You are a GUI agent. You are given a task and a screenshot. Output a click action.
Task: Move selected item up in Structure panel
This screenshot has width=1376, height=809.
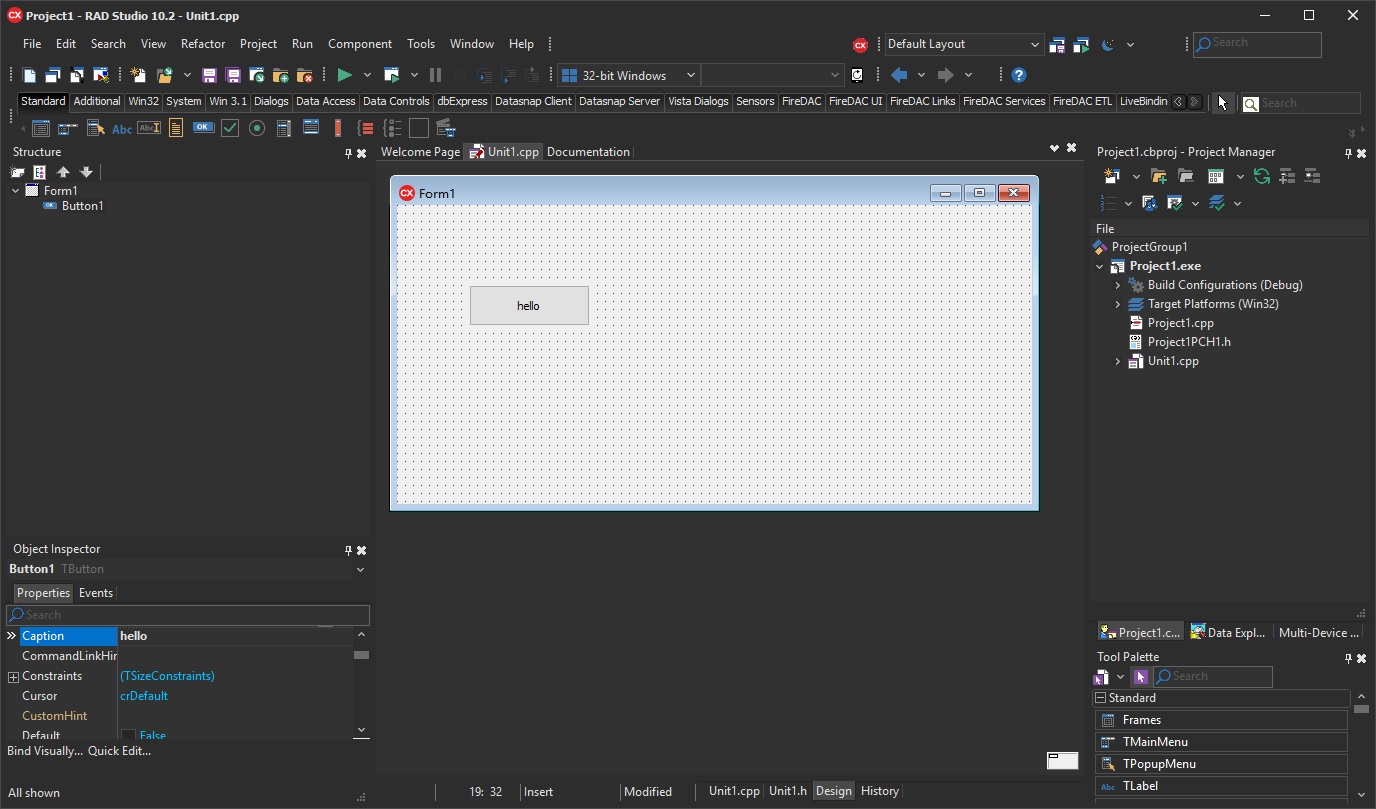(x=63, y=172)
